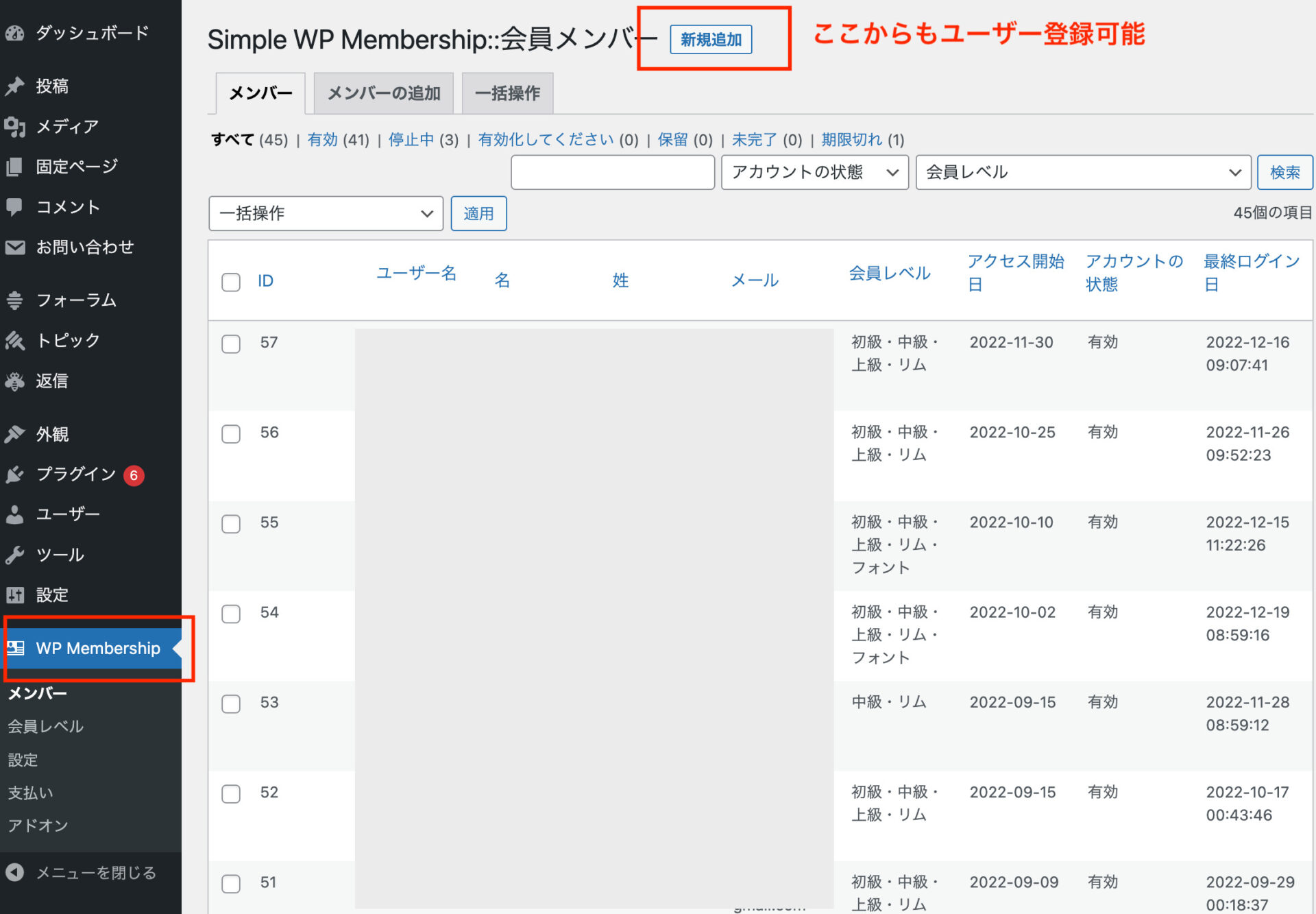Sort by アクセス開始日 column header
The height and width of the screenshot is (914, 1316).
click(x=1016, y=273)
